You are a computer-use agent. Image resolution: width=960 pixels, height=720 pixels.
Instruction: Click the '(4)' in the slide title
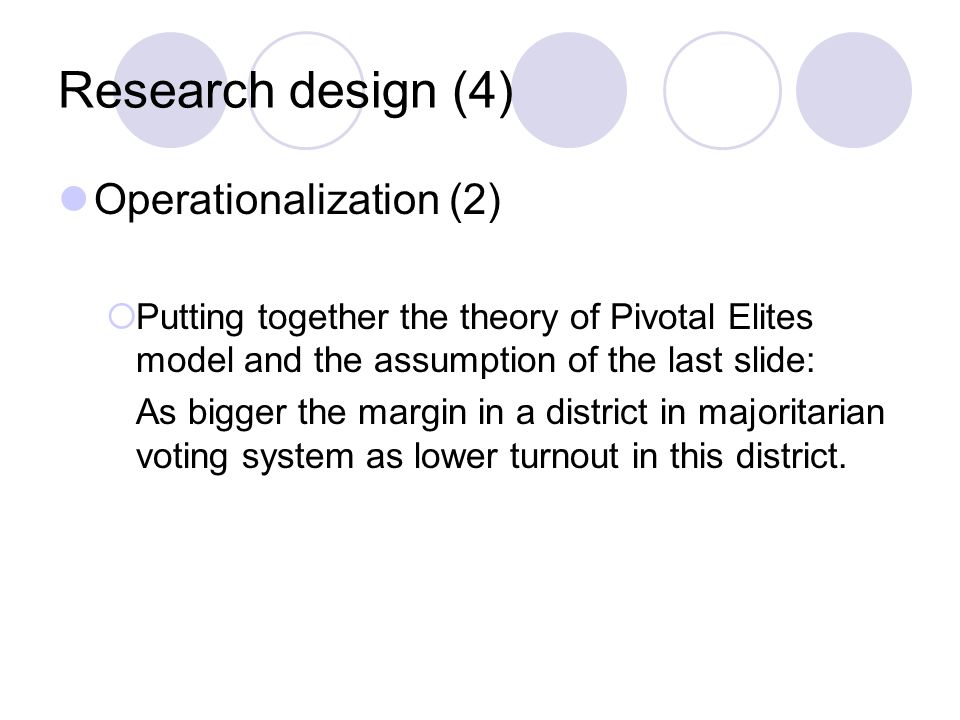pos(483,92)
